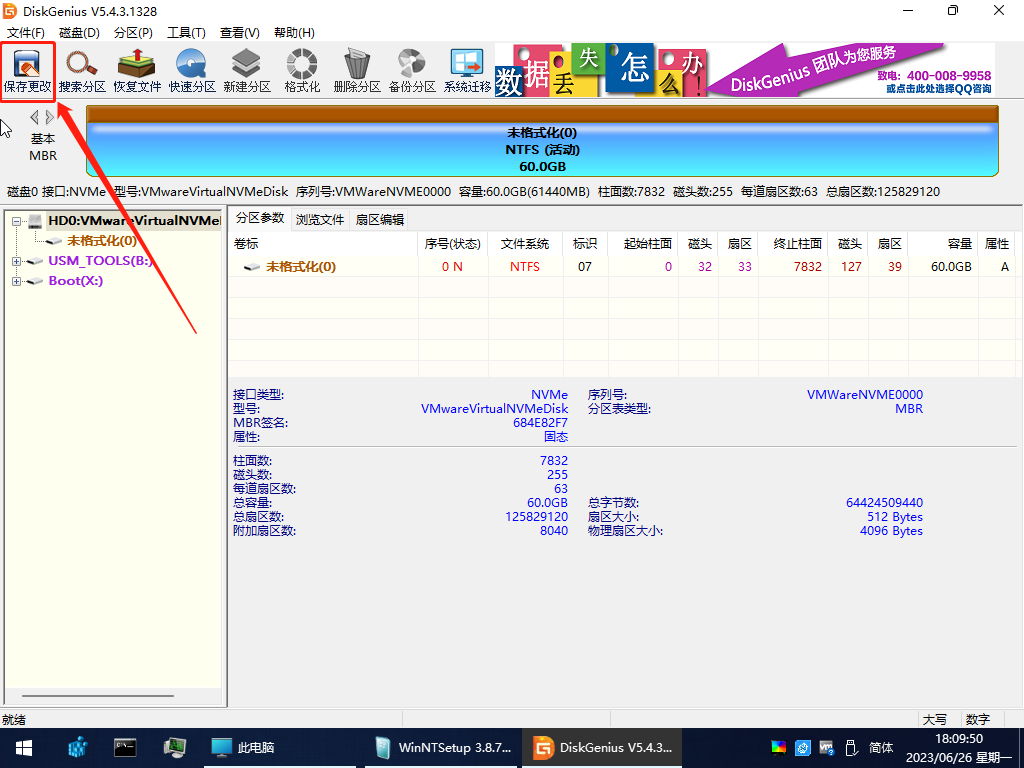The height and width of the screenshot is (768, 1024).
Task: Sort by 序号(状态) column header
Action: pyautogui.click(x=453, y=244)
